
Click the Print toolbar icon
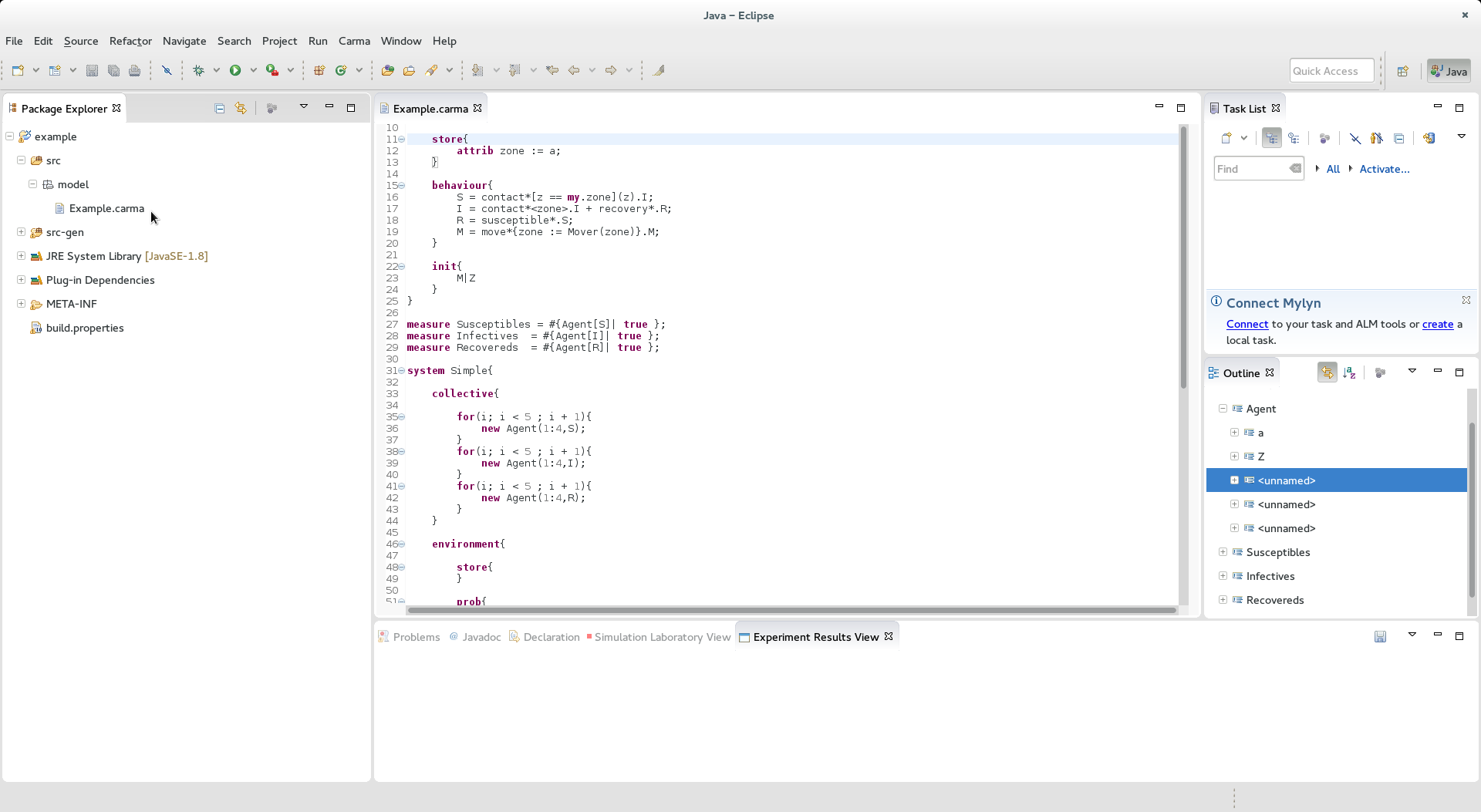[x=134, y=70]
